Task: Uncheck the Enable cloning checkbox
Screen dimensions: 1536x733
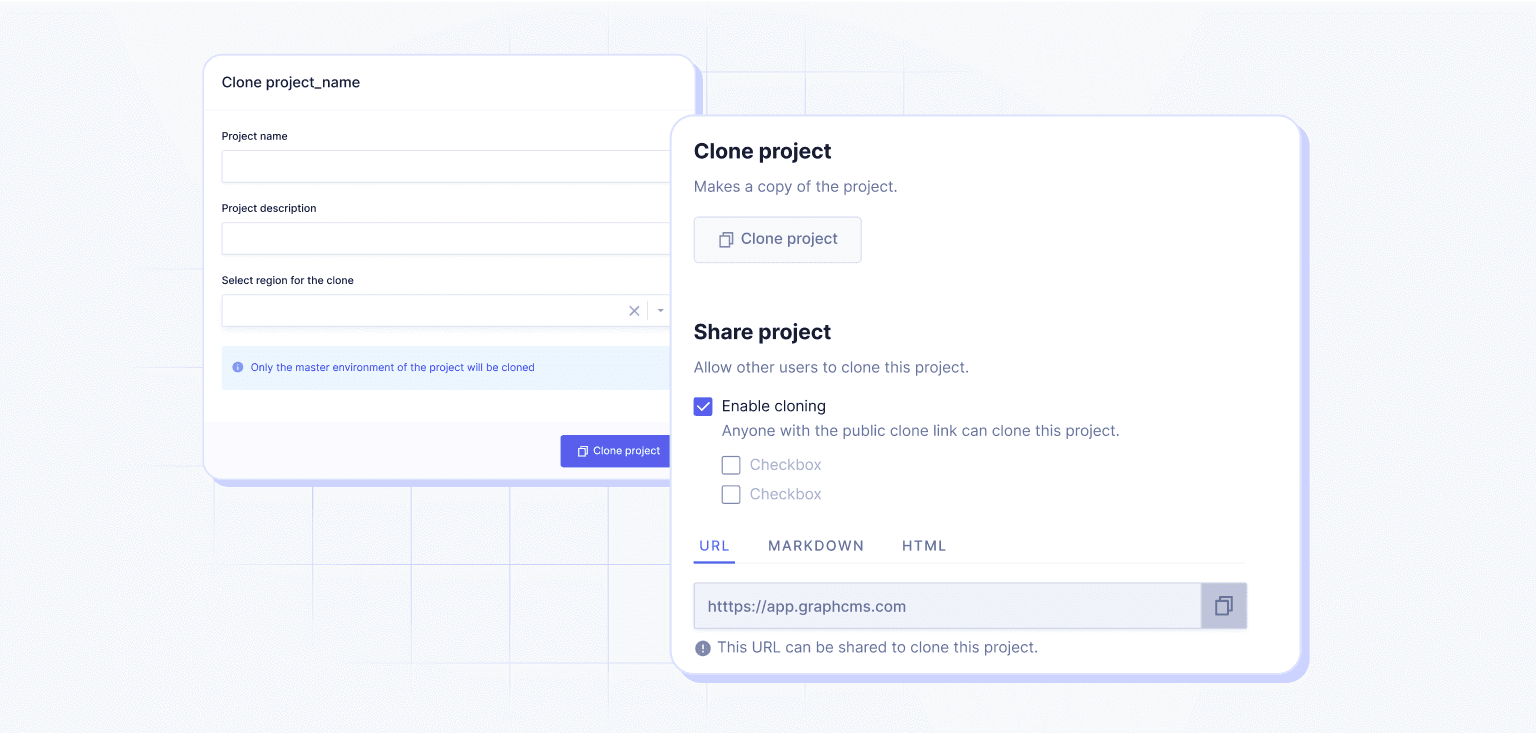Action: pos(703,406)
